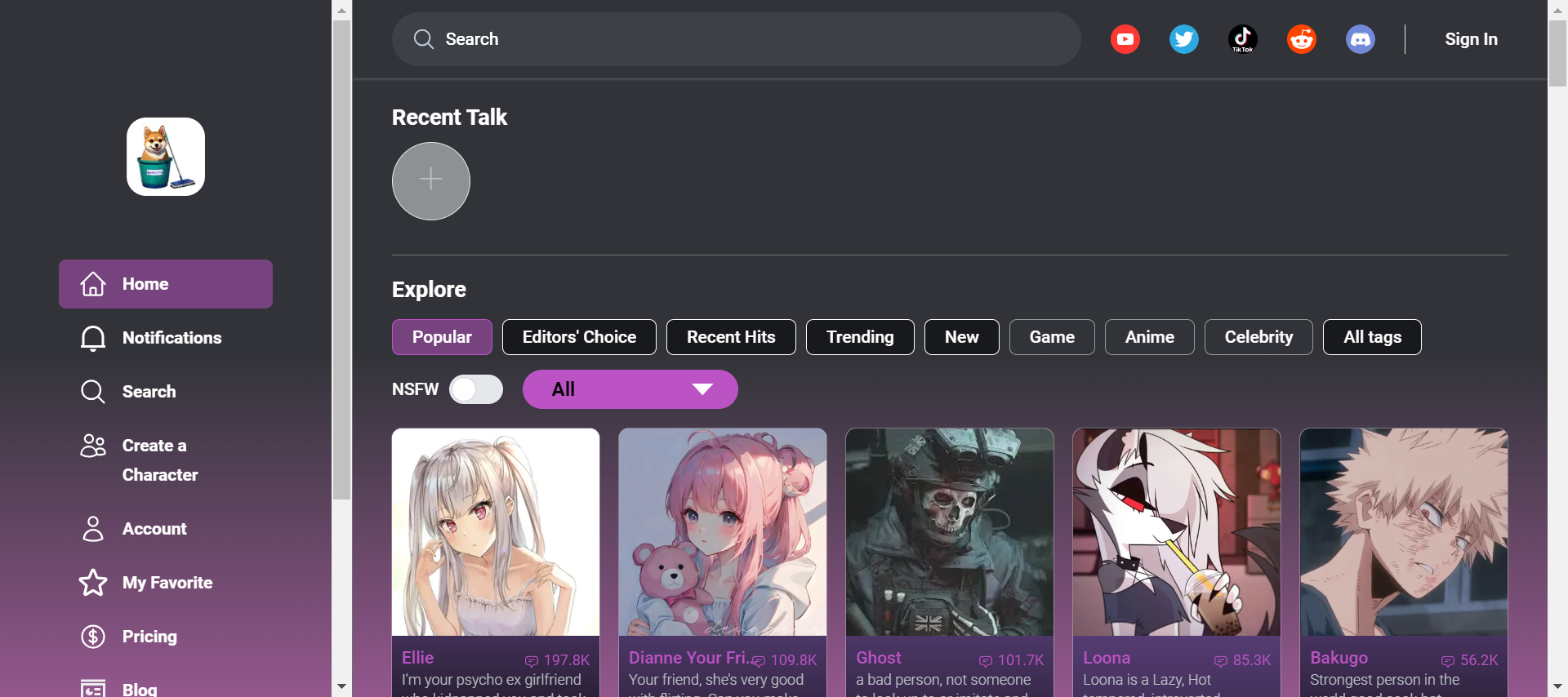Click the Pricing dollar icon
Screen dimensions: 1568x697
point(93,637)
